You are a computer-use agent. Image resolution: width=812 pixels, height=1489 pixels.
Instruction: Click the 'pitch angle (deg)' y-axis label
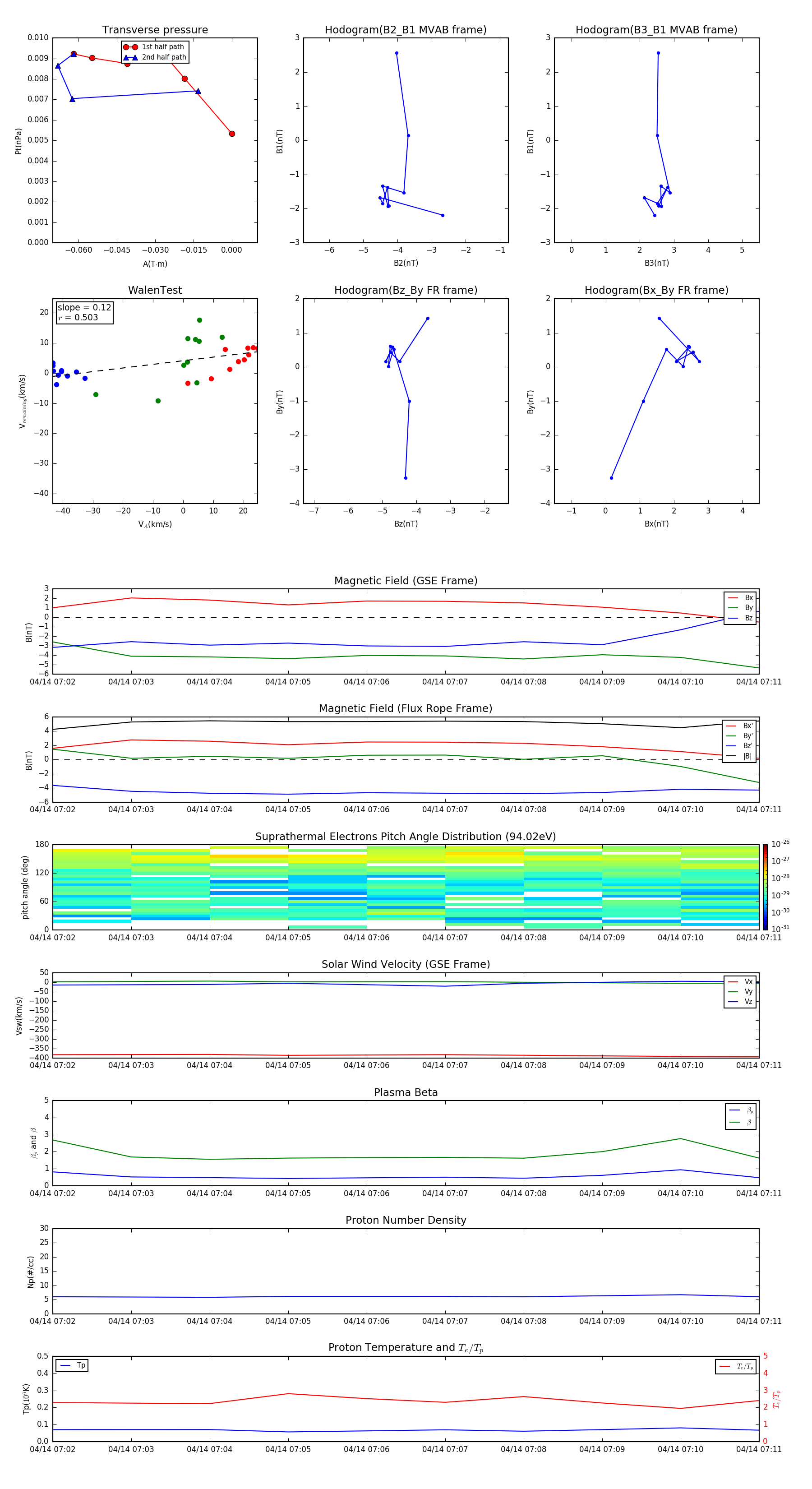click(25, 887)
